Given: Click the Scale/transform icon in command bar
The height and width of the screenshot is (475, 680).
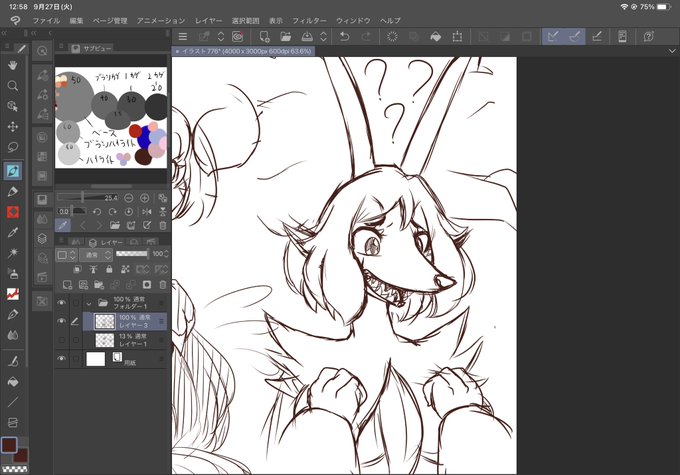Looking at the screenshot, I should (x=457, y=37).
